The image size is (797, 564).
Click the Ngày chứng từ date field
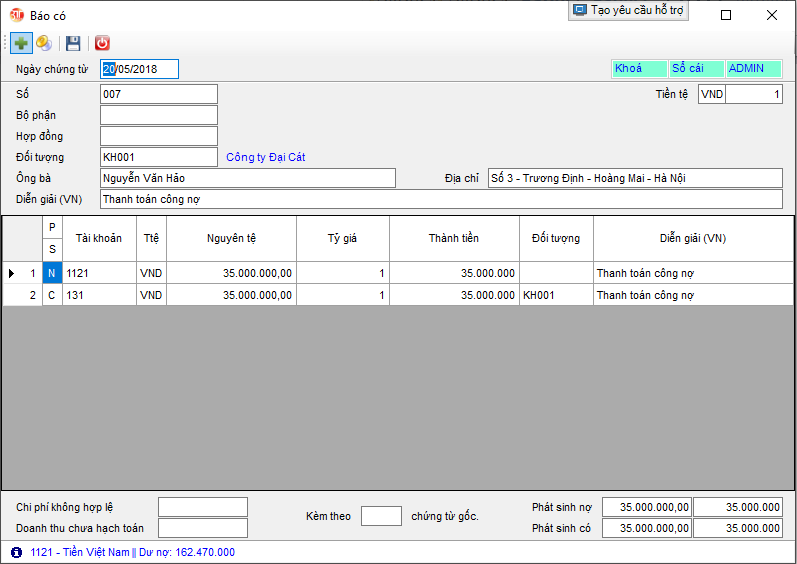point(139,69)
